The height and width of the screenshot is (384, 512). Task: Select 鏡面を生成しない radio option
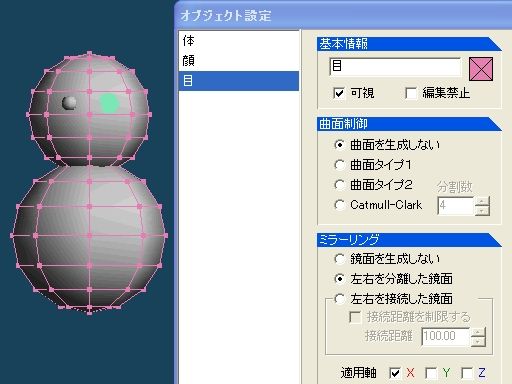339,259
